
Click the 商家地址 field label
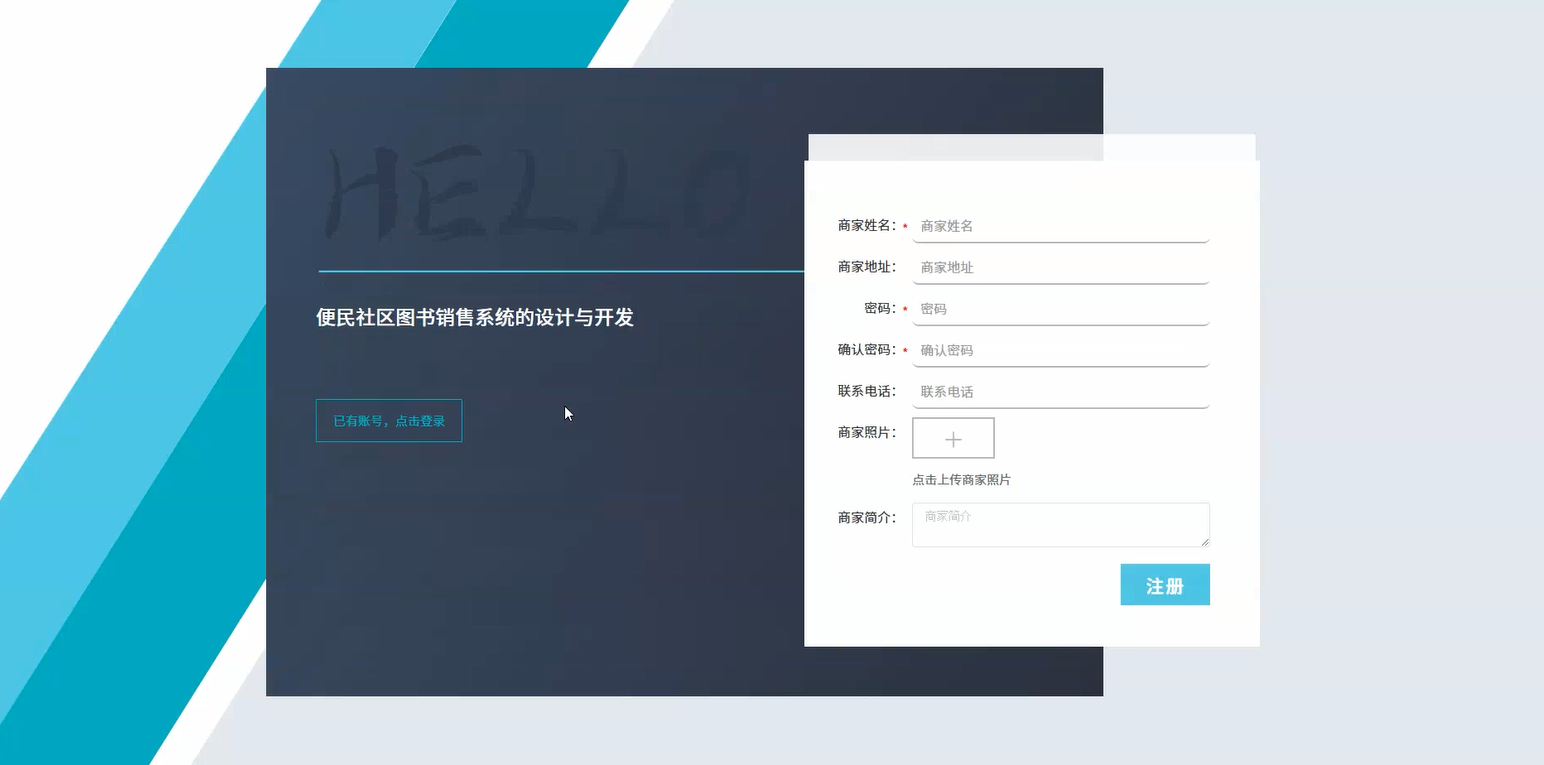click(865, 266)
